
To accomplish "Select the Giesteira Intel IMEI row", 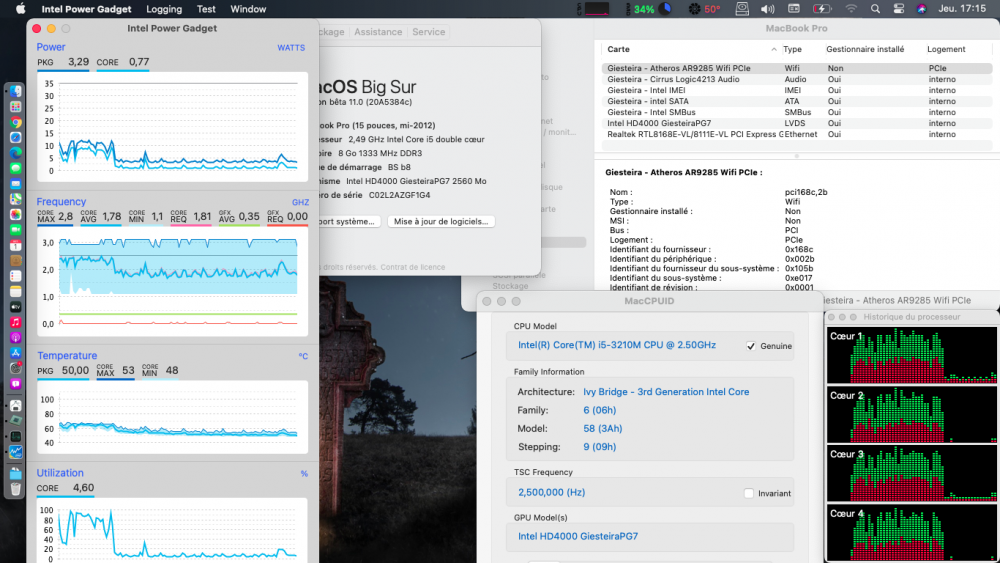I will tap(797, 90).
